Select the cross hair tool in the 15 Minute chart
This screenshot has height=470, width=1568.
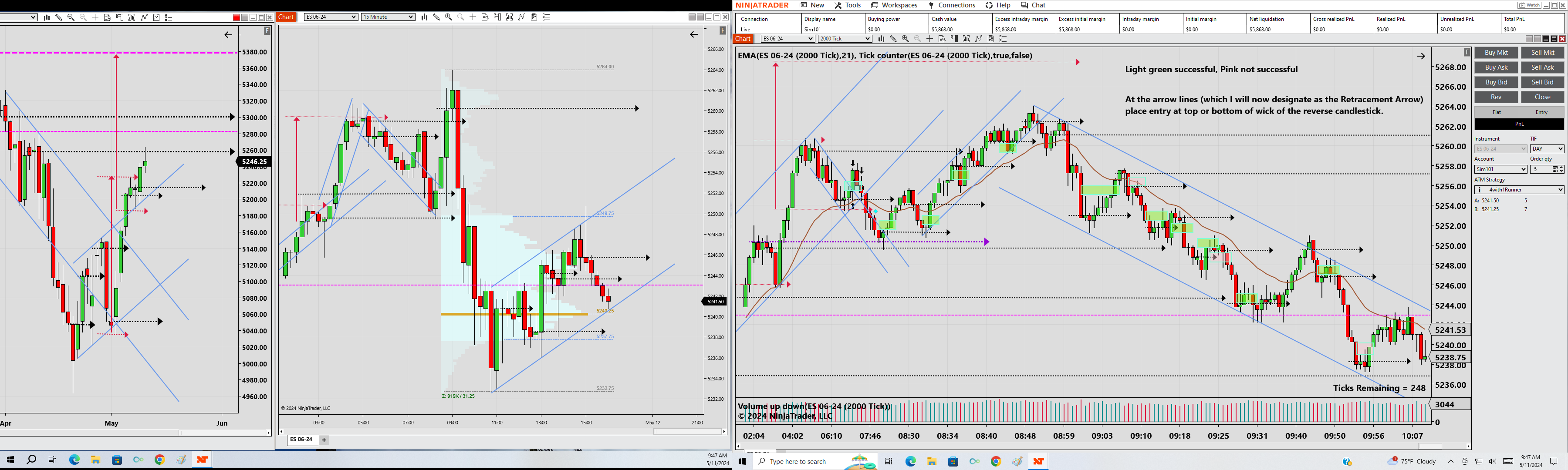pyautogui.click(x=473, y=17)
